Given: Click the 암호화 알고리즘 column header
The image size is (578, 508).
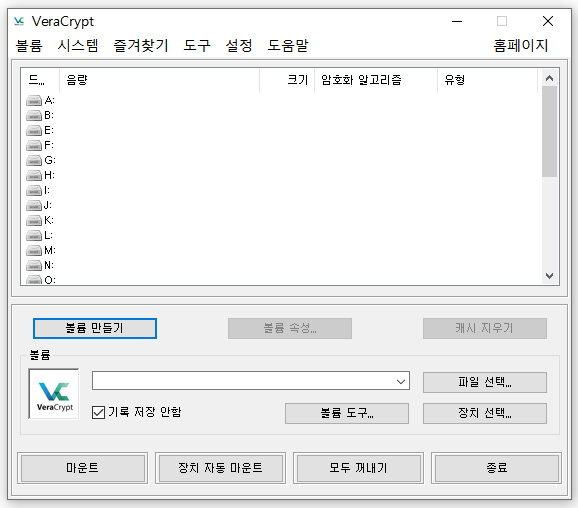Looking at the screenshot, I should click(376, 80).
